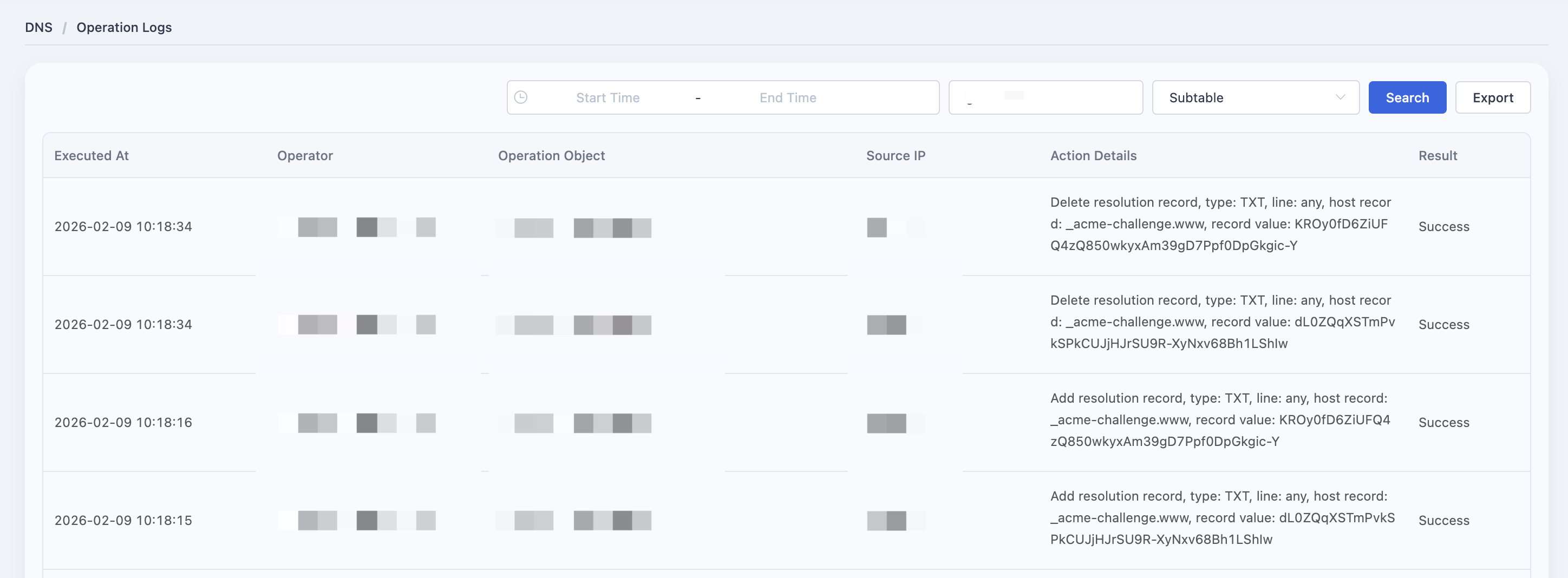1568x578 pixels.
Task: Select the first 2026-02-09 10:18:34 timestamp
Action: tap(123, 226)
